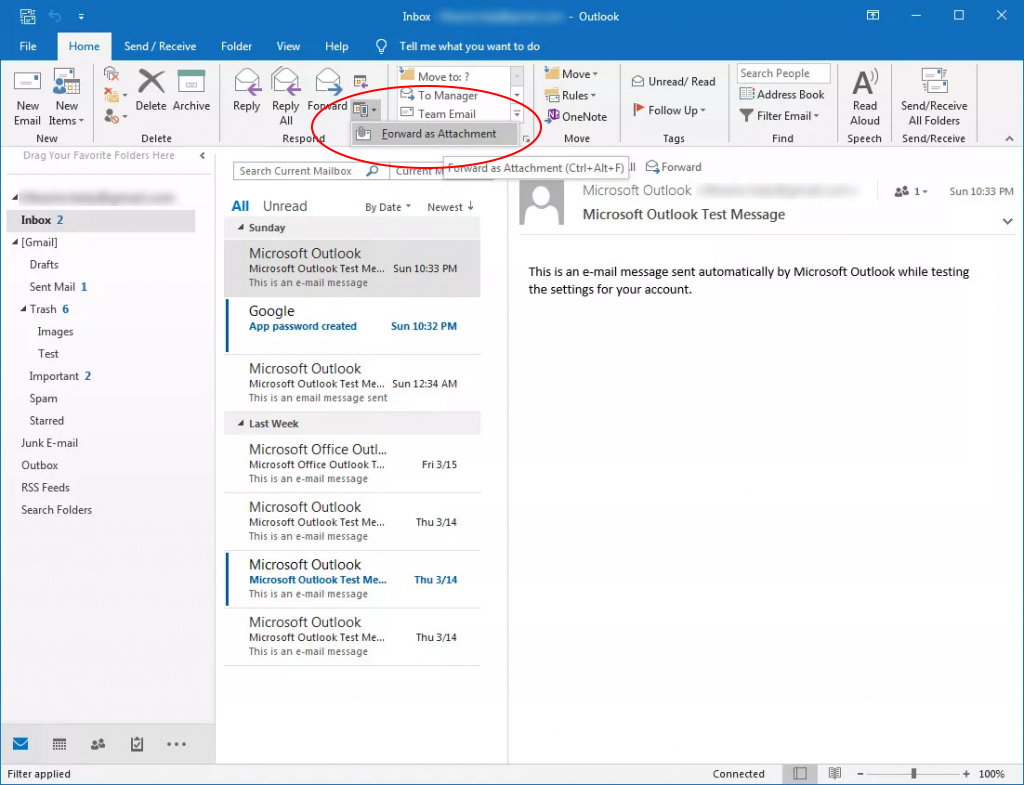1024x785 pixels.
Task: Click the Read Aloud speech icon
Action: [x=865, y=96]
